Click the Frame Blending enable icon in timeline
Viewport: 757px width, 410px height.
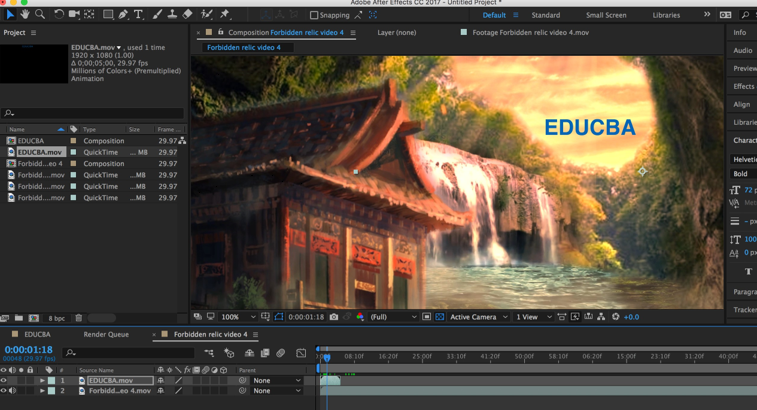click(265, 353)
